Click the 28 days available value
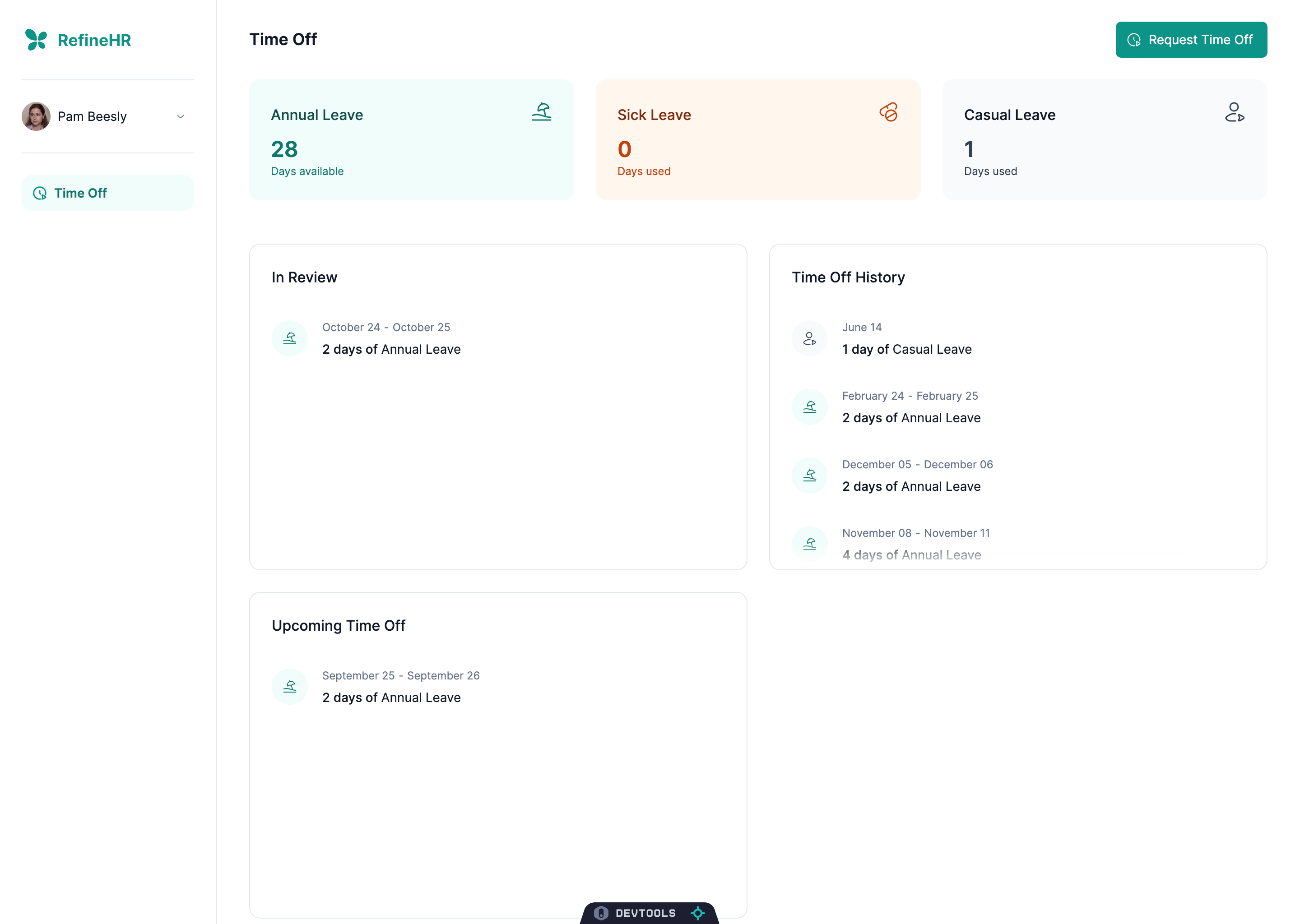The image size is (1300, 924). (x=284, y=150)
